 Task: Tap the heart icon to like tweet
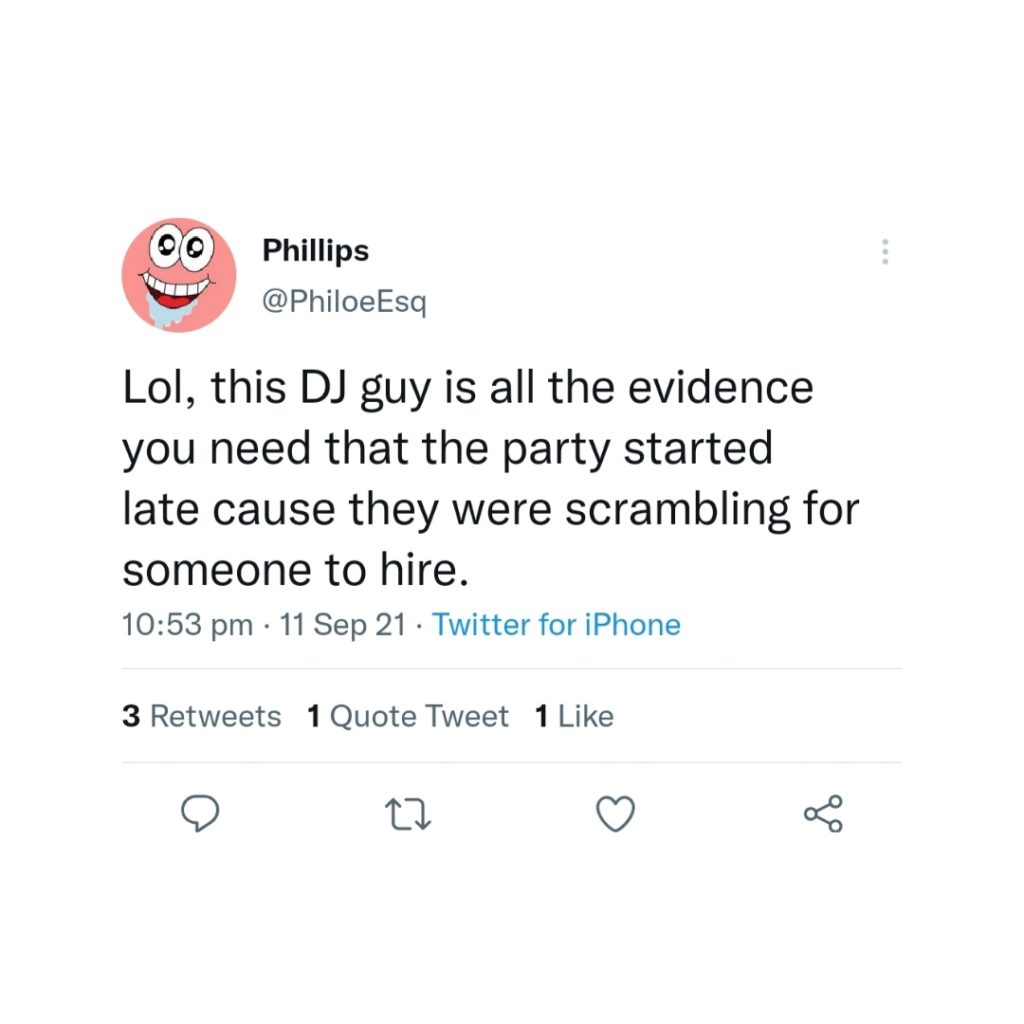point(615,815)
